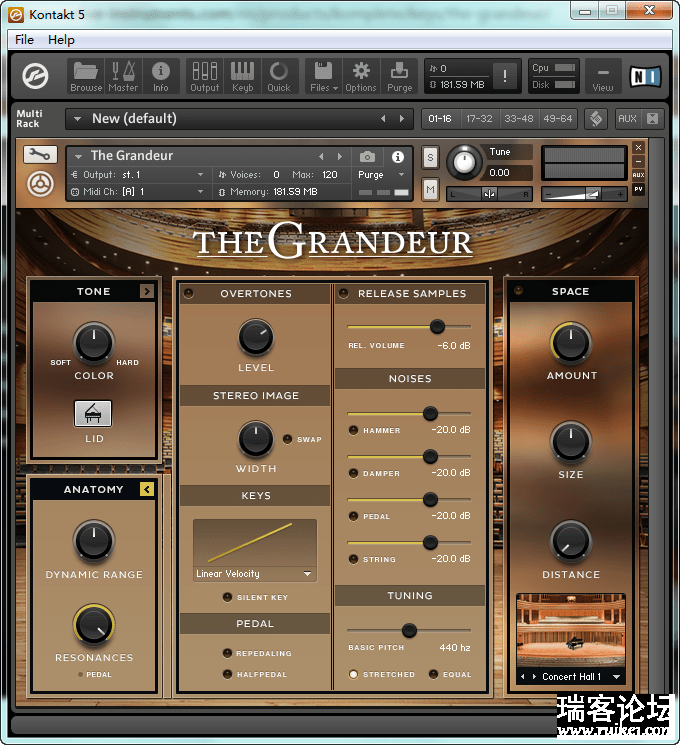
Task: Toggle the instrument AUX sends
Action: 638,175
